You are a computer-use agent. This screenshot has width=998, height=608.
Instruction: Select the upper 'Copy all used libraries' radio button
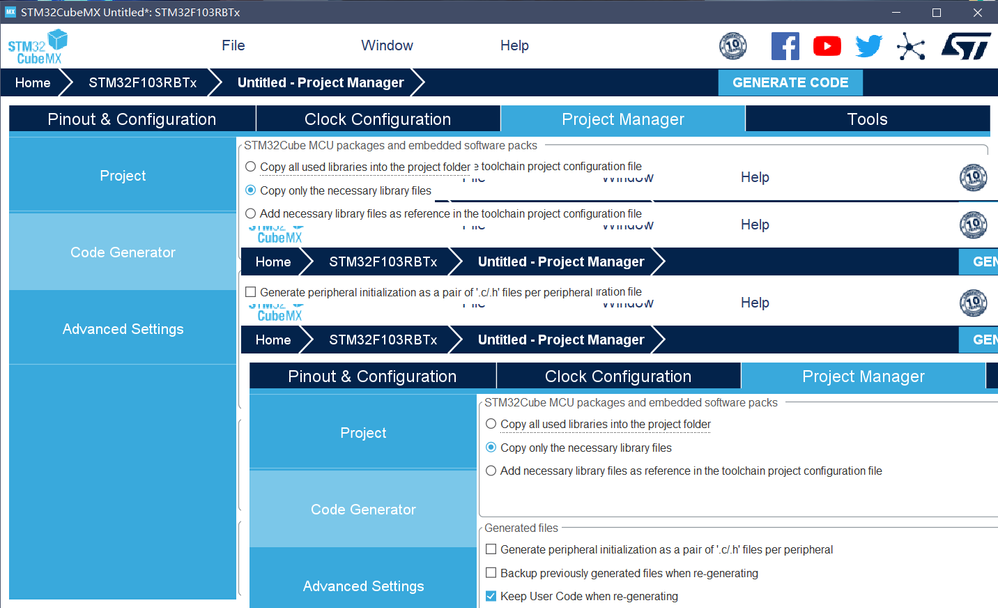(x=251, y=167)
